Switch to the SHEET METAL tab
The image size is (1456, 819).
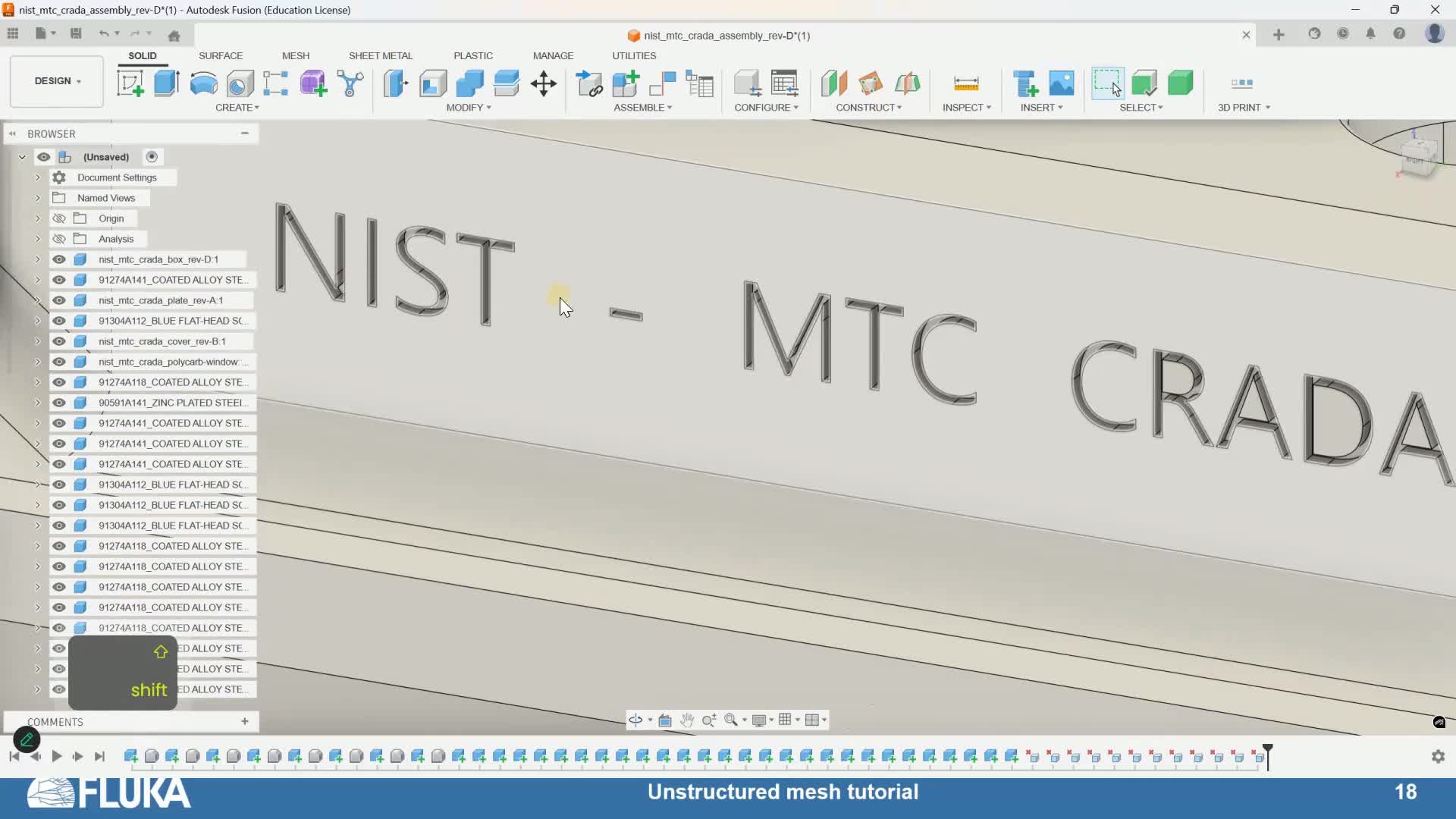(x=381, y=56)
